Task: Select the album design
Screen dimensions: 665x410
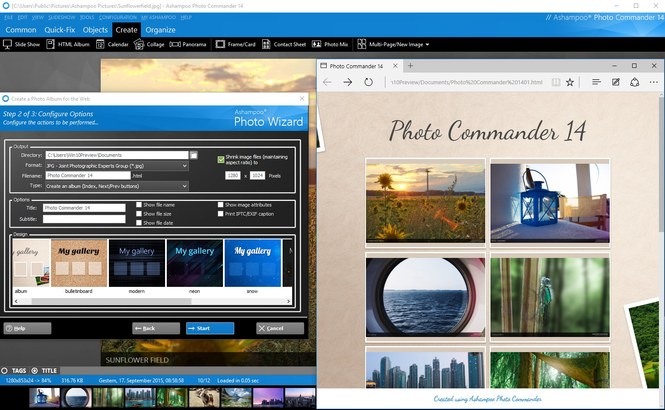Action: (x=31, y=267)
